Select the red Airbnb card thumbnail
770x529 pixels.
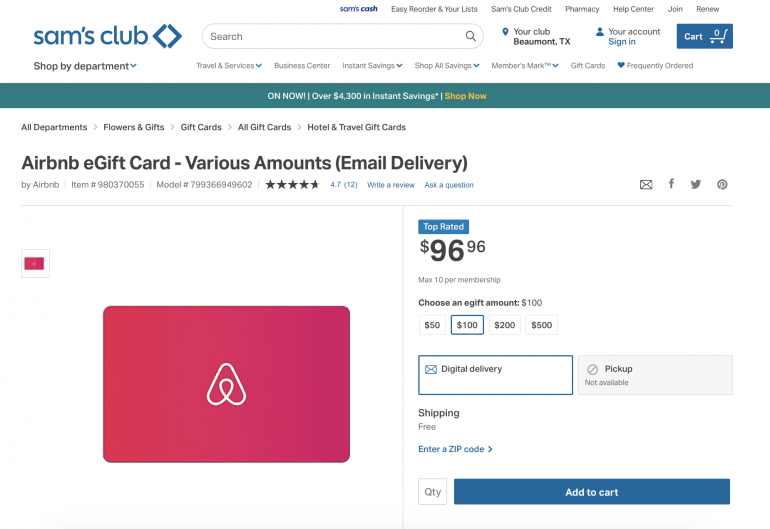35,264
